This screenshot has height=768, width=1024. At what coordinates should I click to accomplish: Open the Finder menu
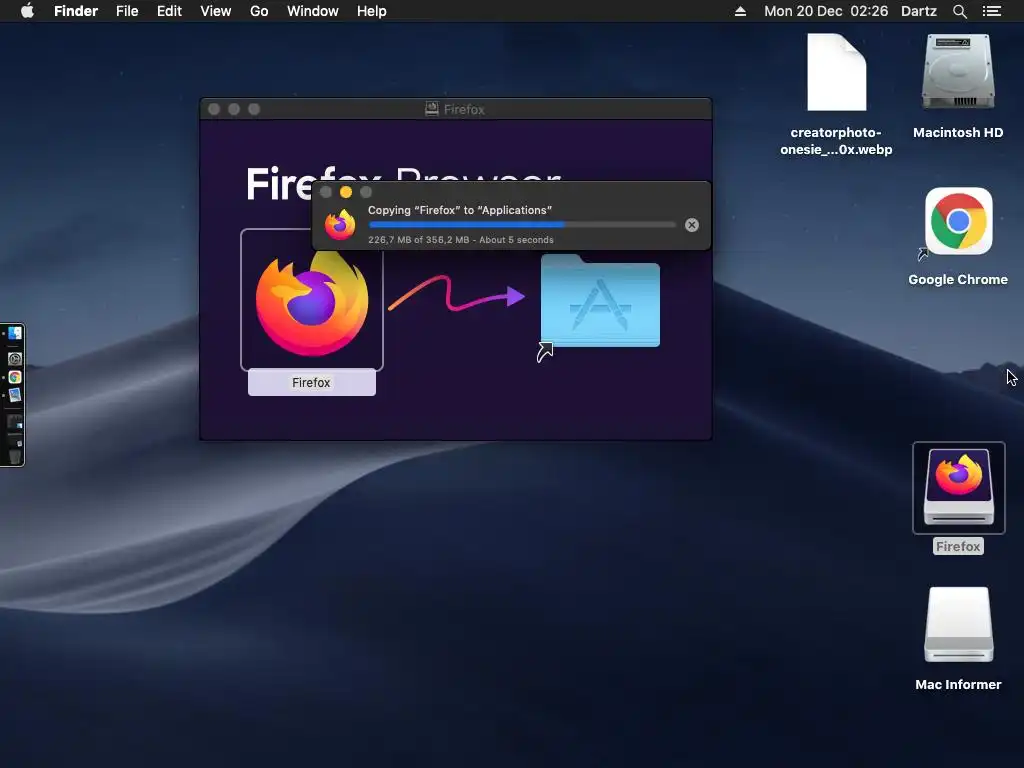coord(76,11)
